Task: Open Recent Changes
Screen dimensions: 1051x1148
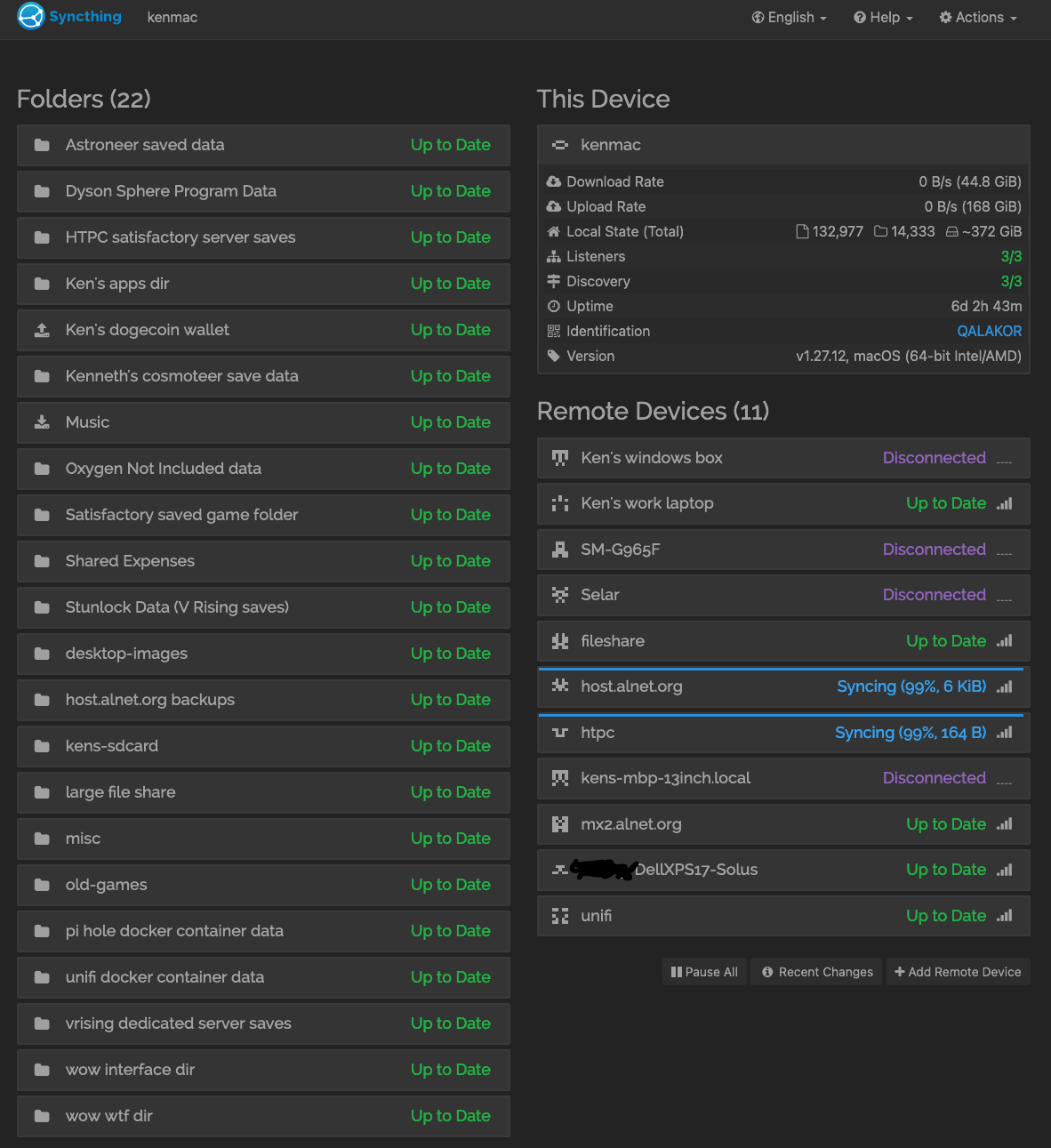Action: (x=817, y=972)
